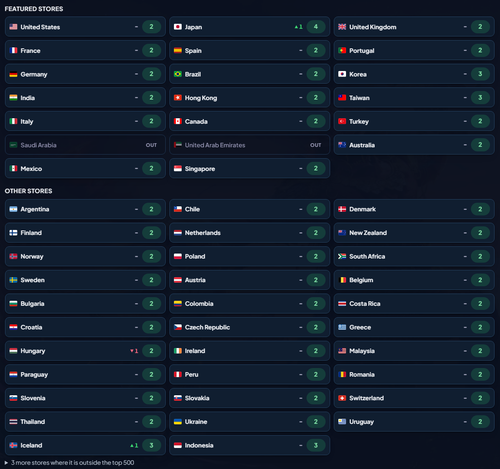Click the Malaysia store name
500x469 pixels.
pos(362,351)
